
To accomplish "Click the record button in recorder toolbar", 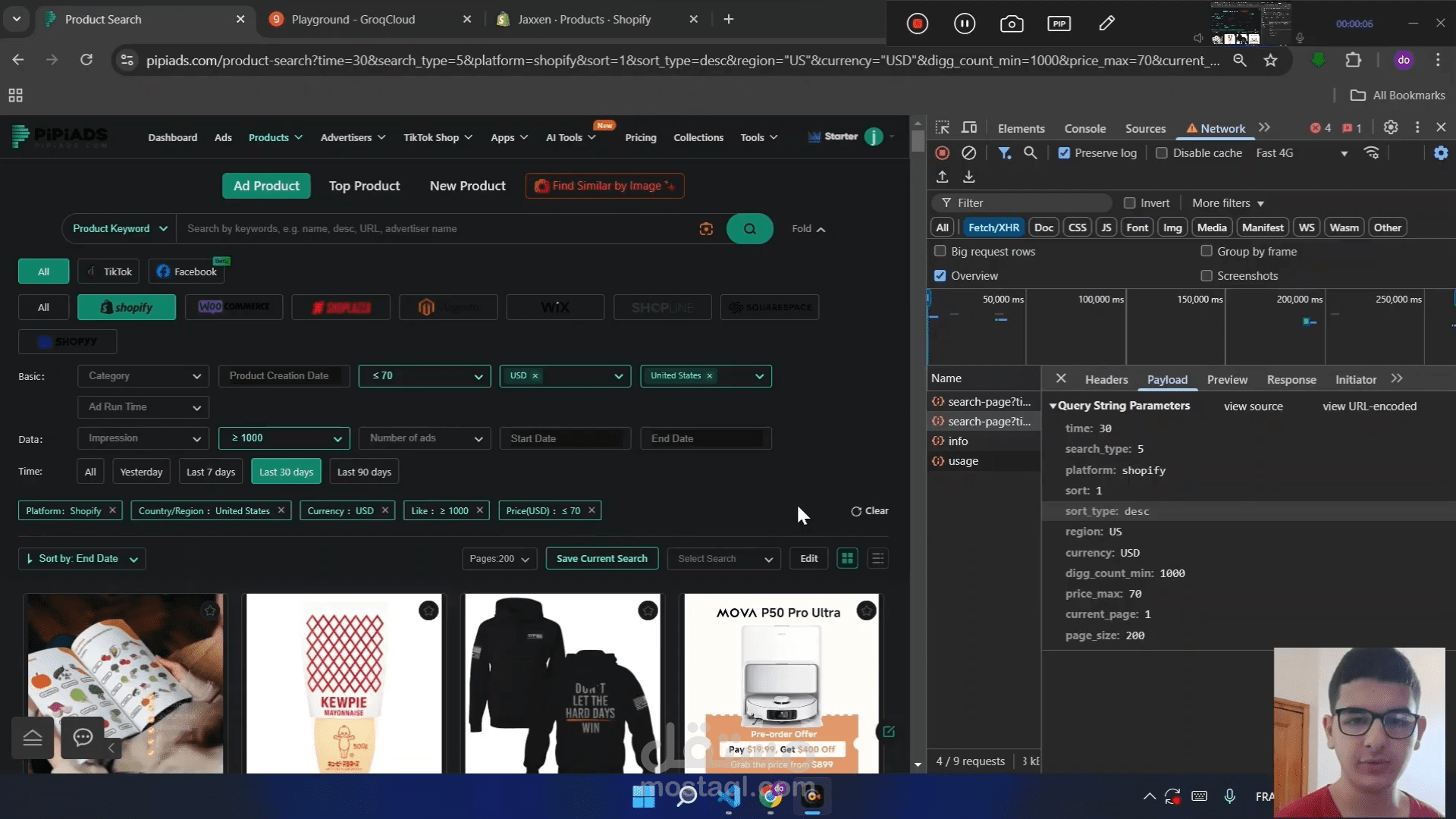I will [x=918, y=24].
